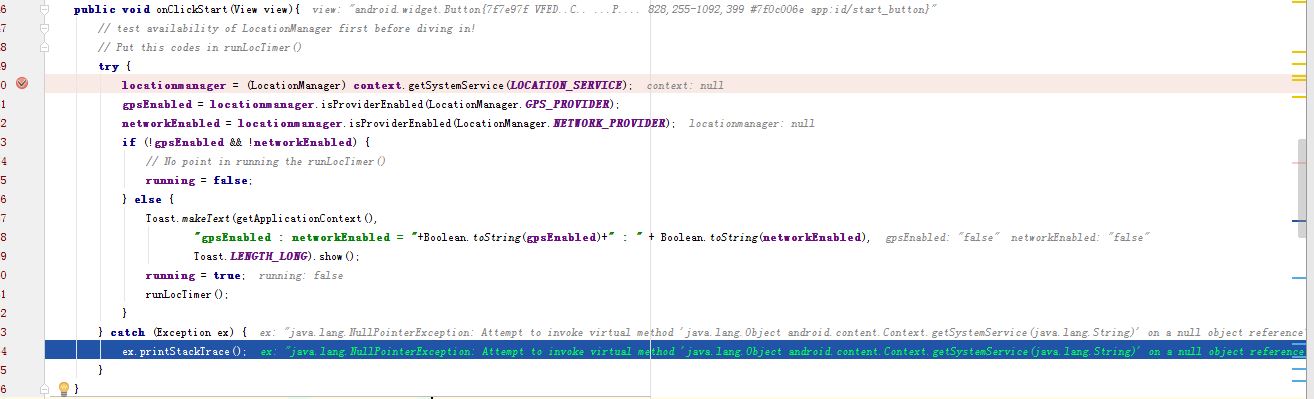Toggle the breakpoint on the locationmanager line
The height and width of the screenshot is (399, 1314).
click(22, 84)
